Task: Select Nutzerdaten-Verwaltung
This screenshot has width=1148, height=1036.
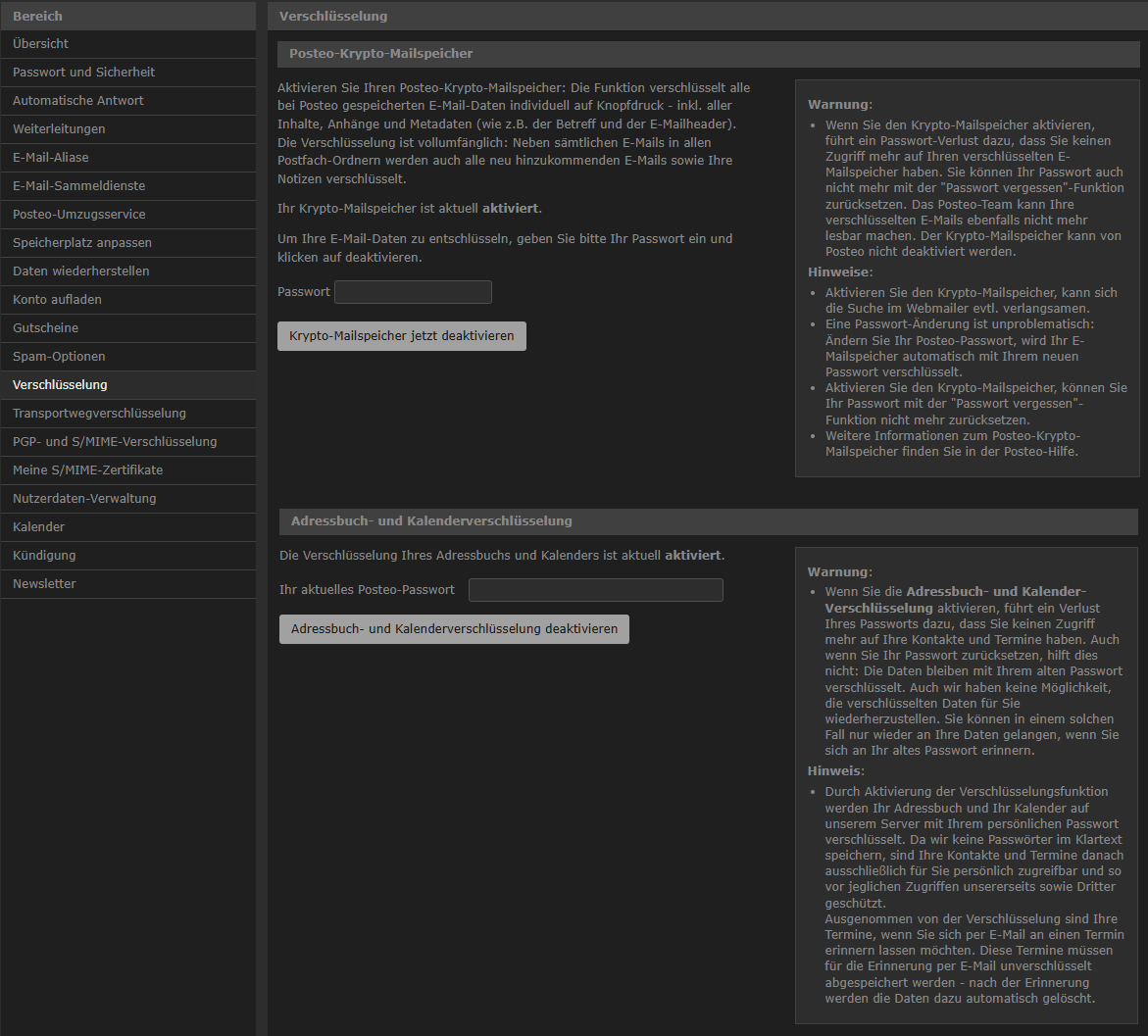Action: click(x=128, y=499)
